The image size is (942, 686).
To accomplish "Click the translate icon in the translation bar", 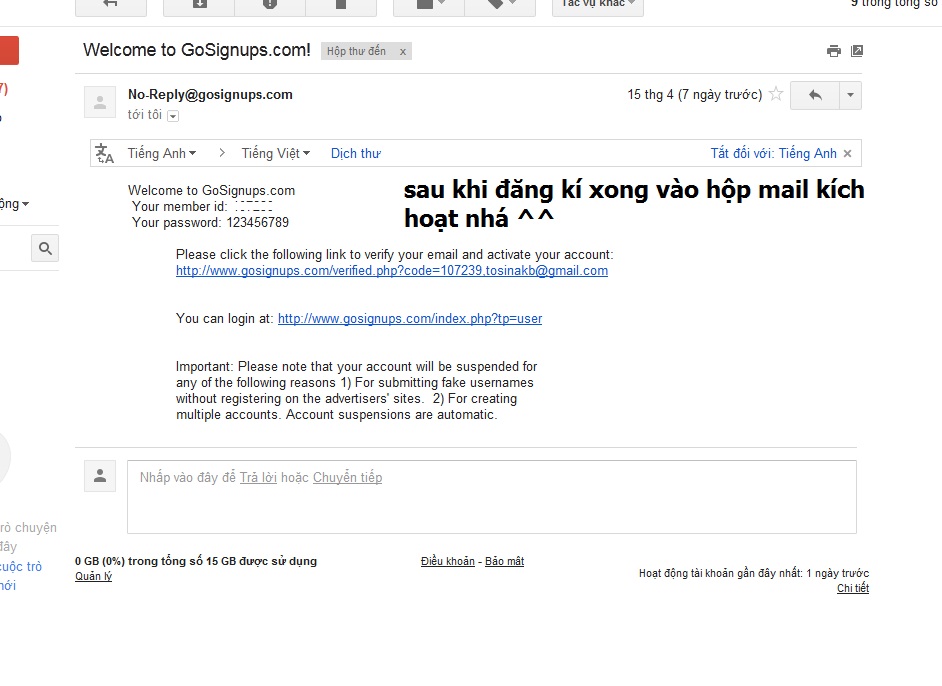I will pyautogui.click(x=105, y=154).
